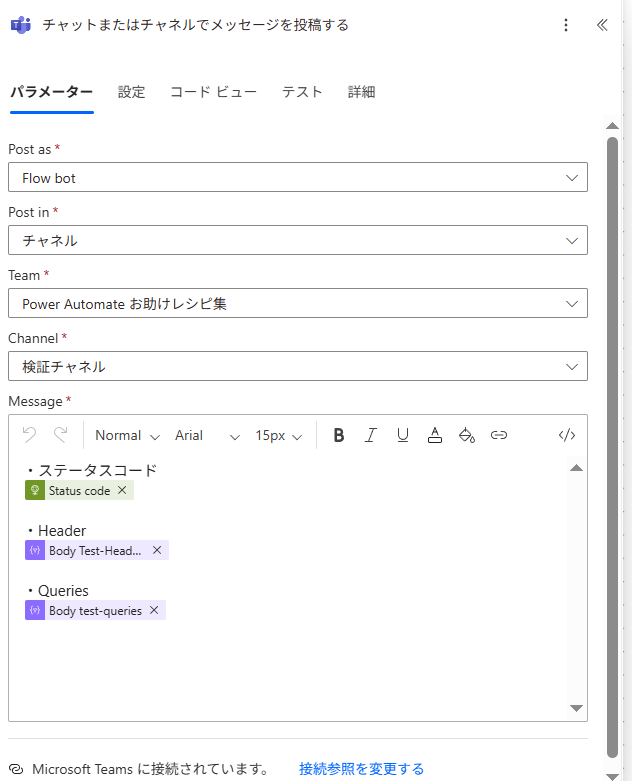The height and width of the screenshot is (781, 632).
Task: Remove the Body test-queries token
Action: tap(154, 610)
